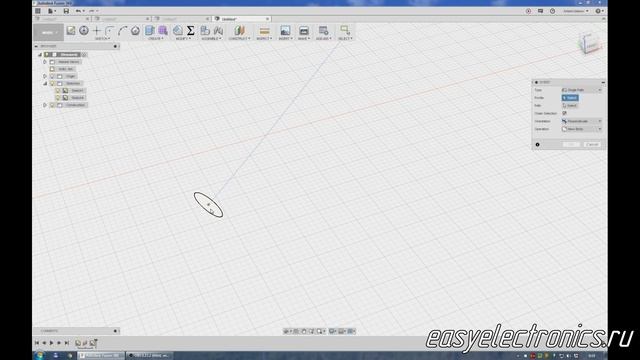Click the info icon in Sweep dialog
Screen dimensions: 640x360
pos(538,144)
